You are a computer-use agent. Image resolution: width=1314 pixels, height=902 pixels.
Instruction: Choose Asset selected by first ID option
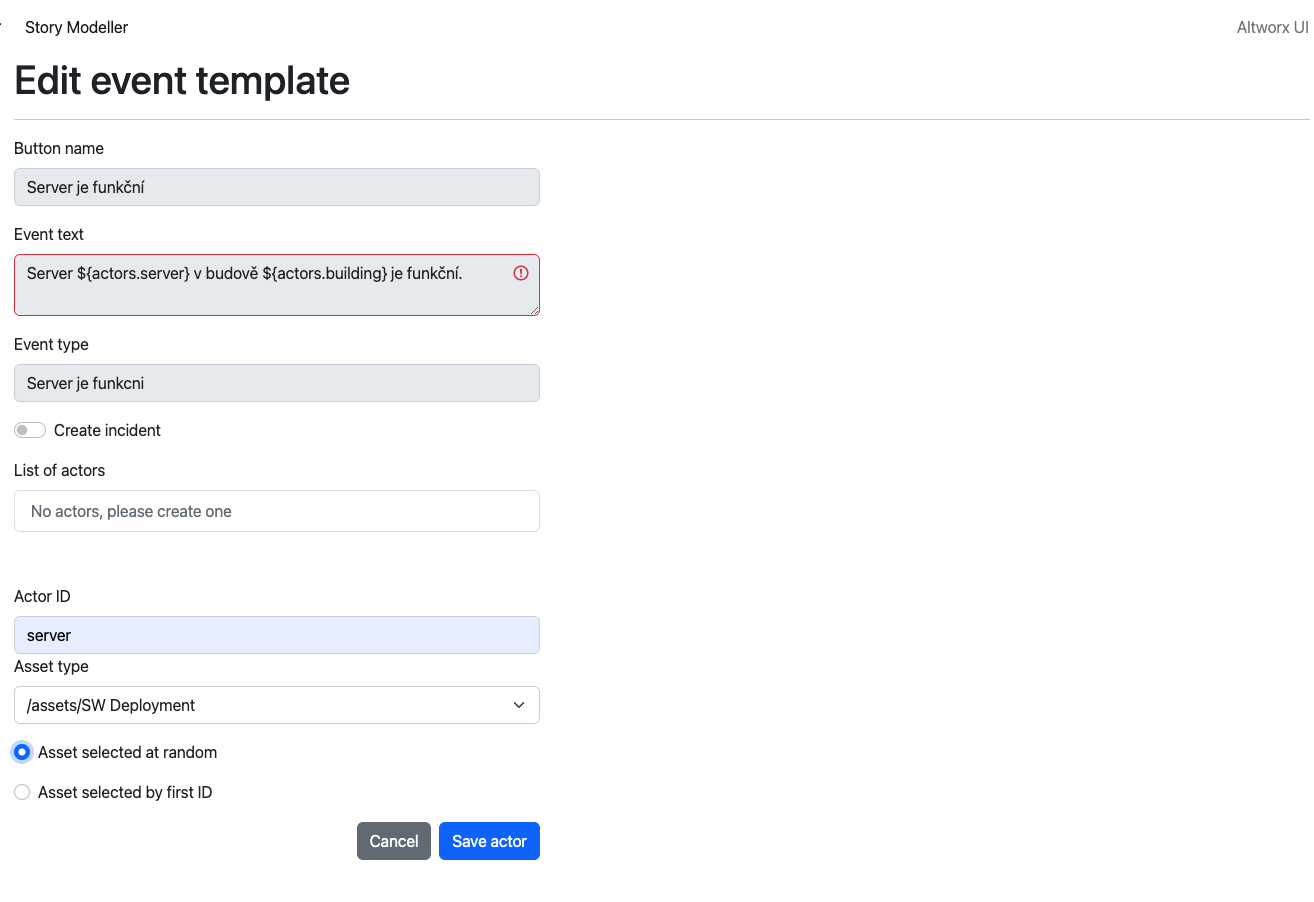pyautogui.click(x=22, y=792)
